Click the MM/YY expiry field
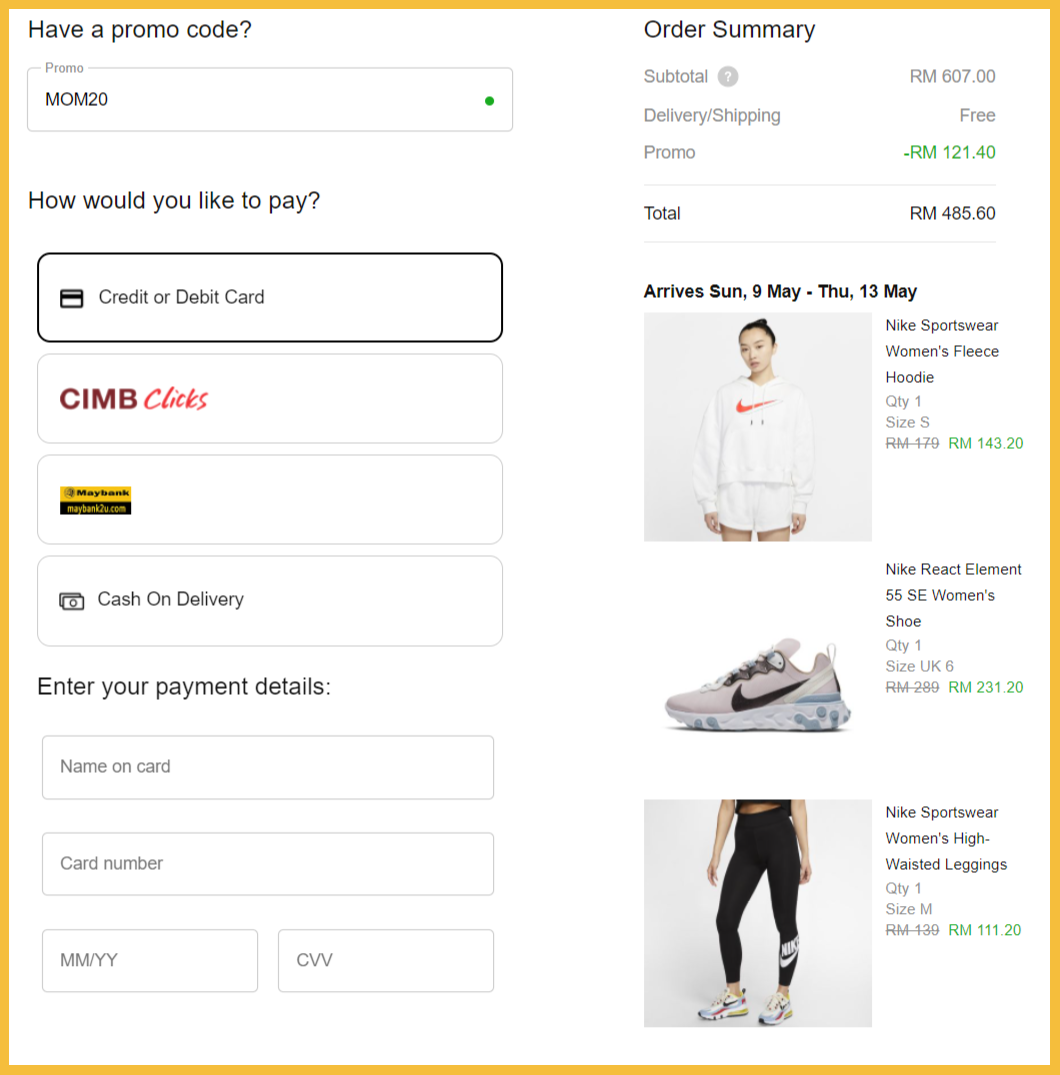 (150, 961)
